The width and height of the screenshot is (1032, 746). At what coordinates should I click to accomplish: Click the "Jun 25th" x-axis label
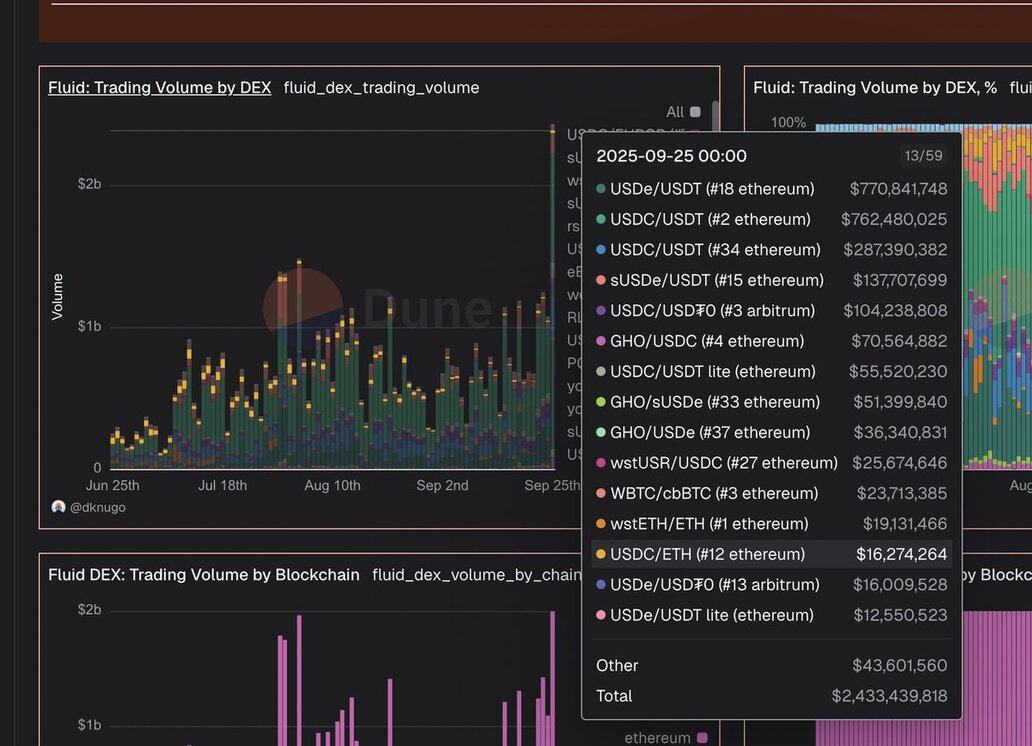pos(113,486)
